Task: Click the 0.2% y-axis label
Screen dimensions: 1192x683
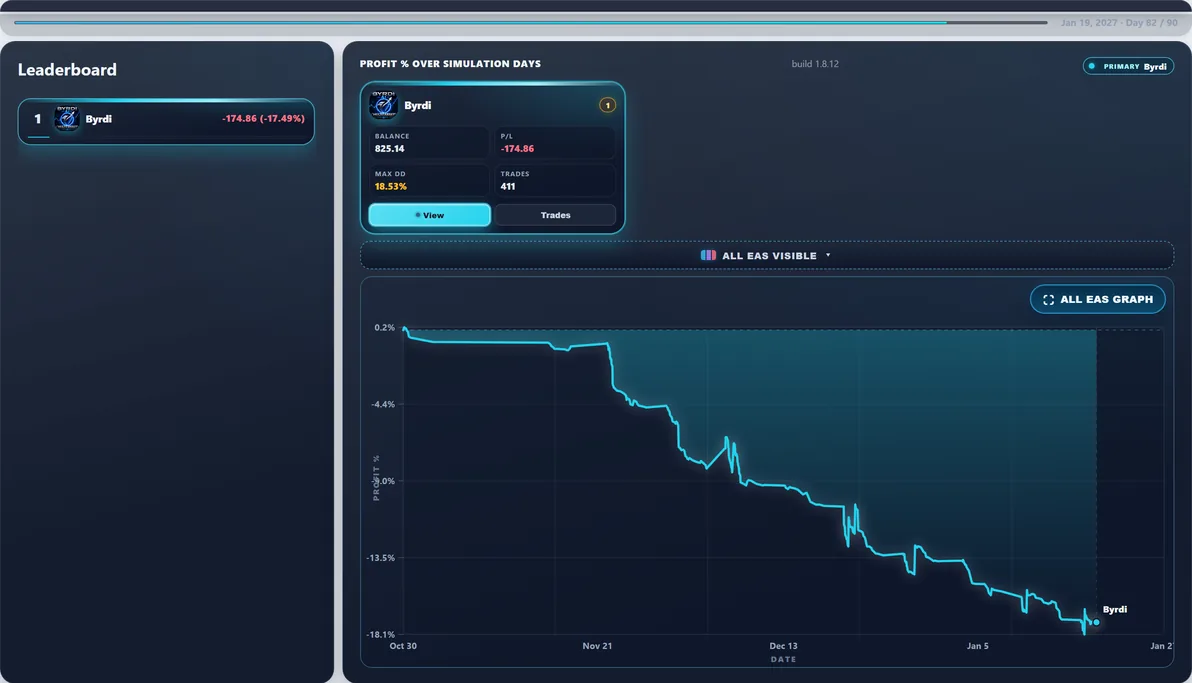Action: pyautogui.click(x=385, y=328)
